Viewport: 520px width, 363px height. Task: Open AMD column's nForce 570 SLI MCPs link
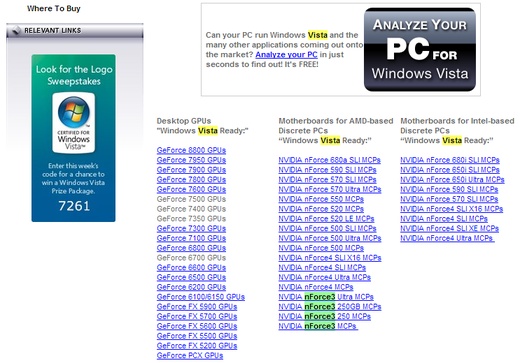click(327, 180)
